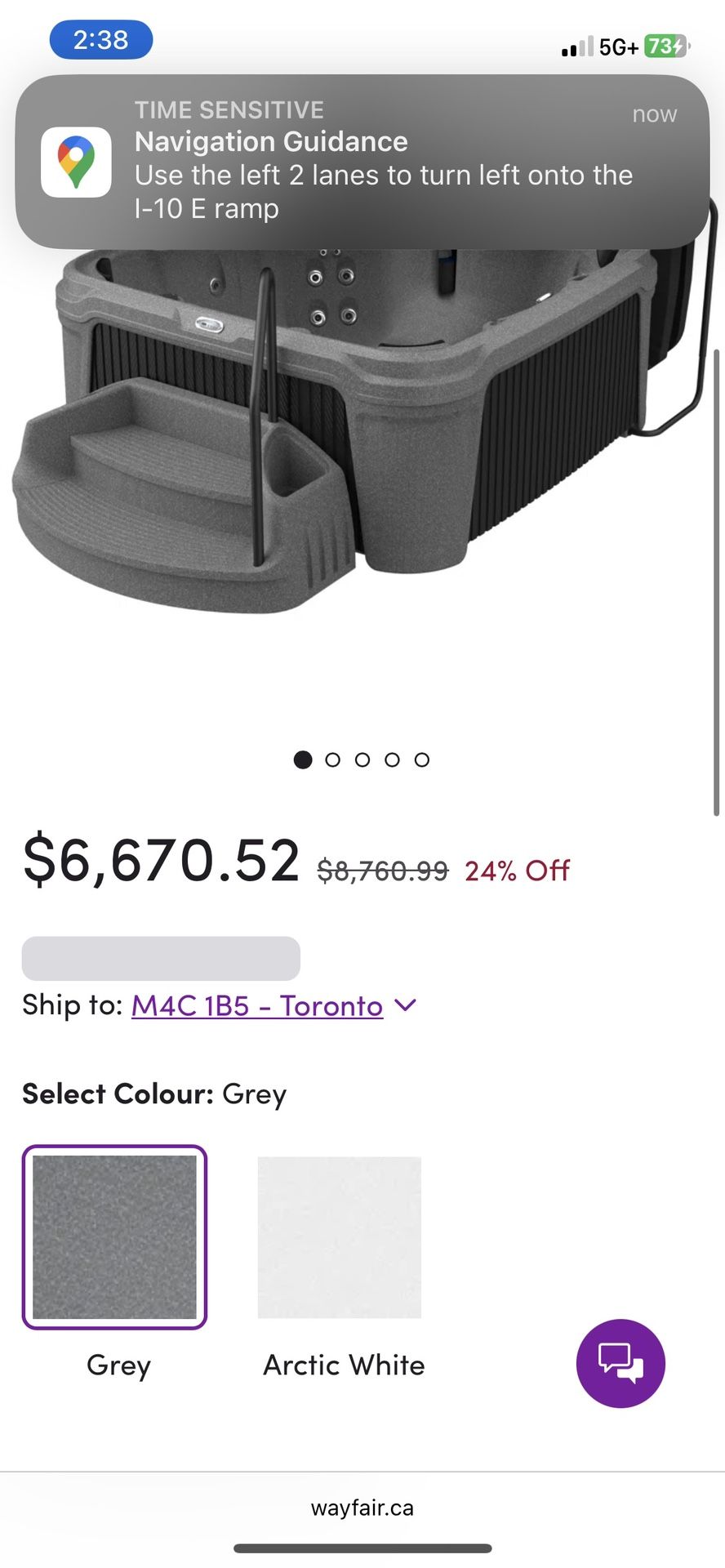
Task: Open the M4C 1B5 - Toronto link
Action: 257,1005
